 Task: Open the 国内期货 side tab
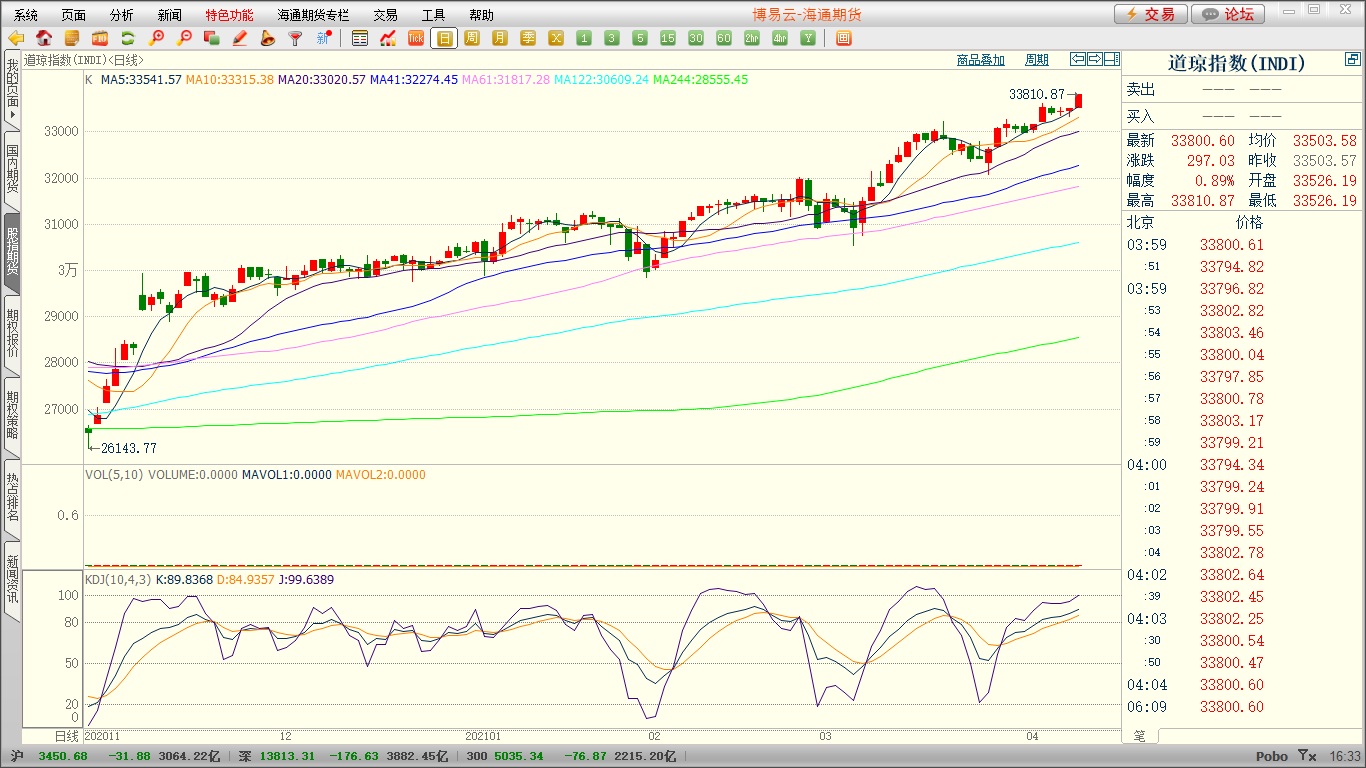click(12, 170)
